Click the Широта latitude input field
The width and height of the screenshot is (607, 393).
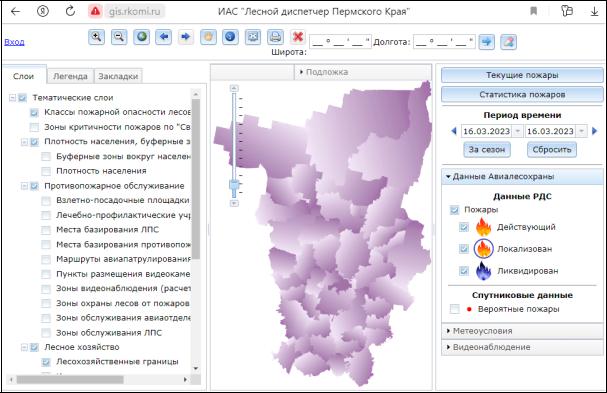tap(340, 42)
